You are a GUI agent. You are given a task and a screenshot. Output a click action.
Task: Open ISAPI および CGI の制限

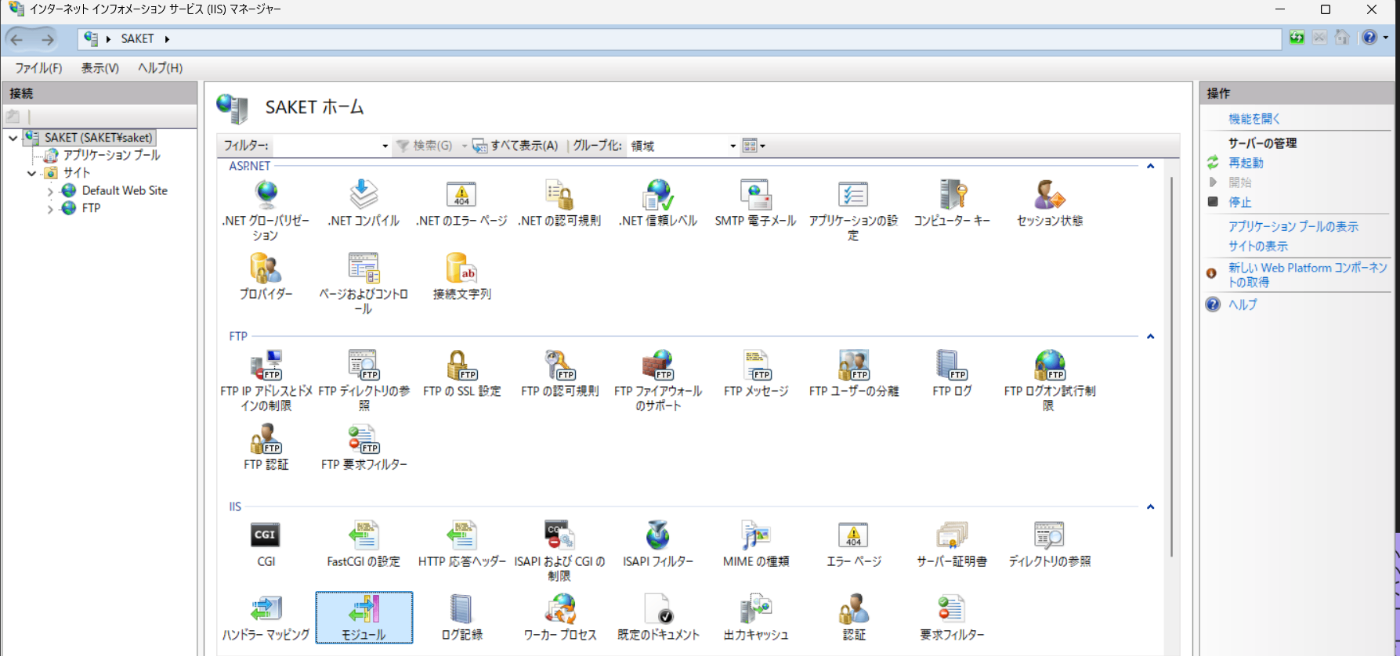(x=559, y=551)
